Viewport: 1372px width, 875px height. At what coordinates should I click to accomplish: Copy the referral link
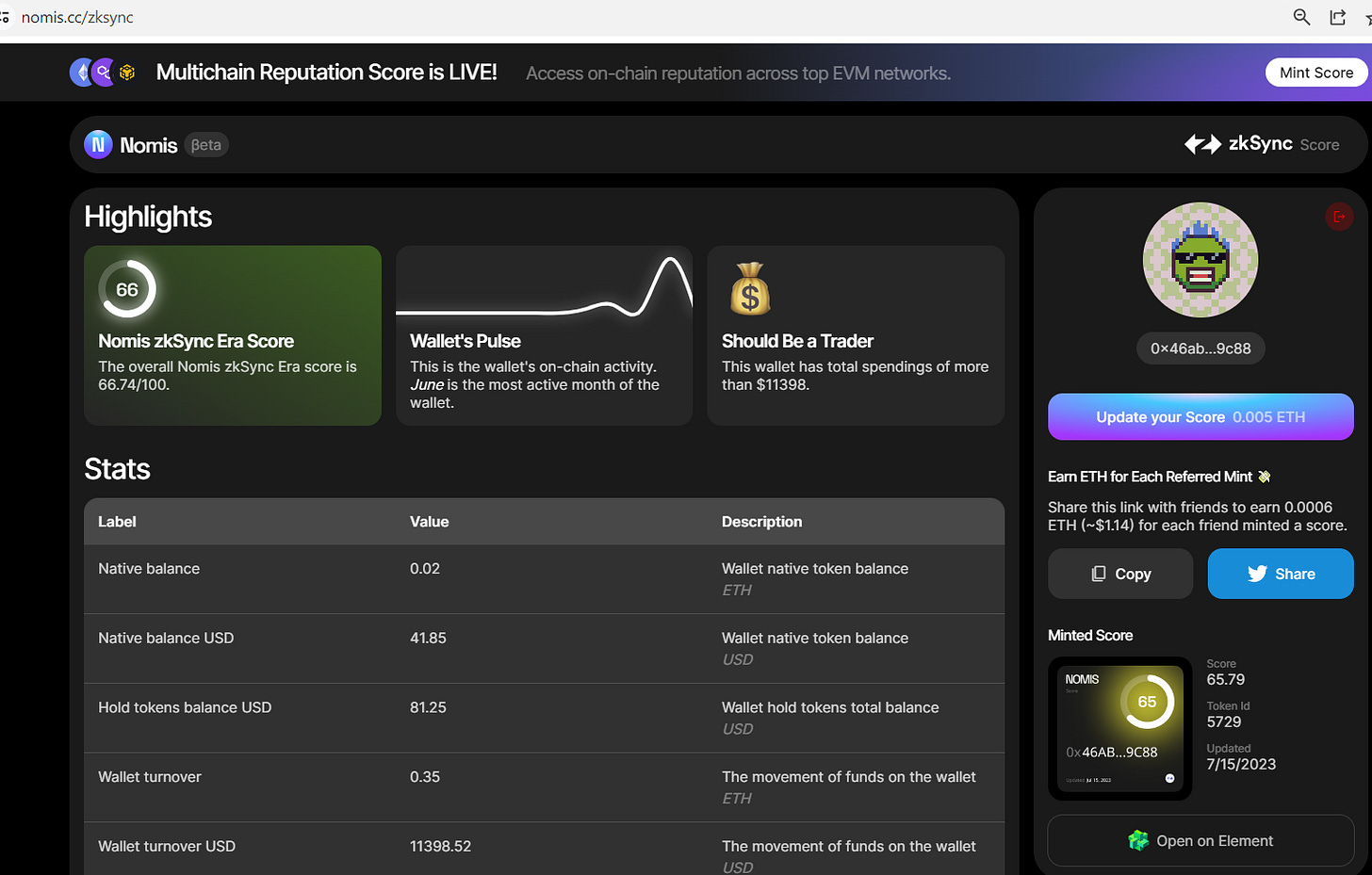tap(1120, 574)
